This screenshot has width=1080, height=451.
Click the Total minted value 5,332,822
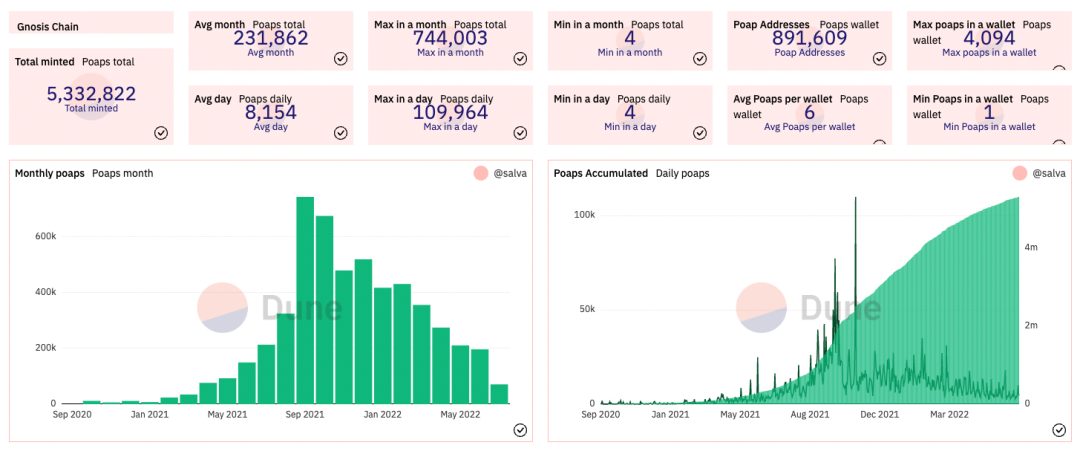(92, 94)
